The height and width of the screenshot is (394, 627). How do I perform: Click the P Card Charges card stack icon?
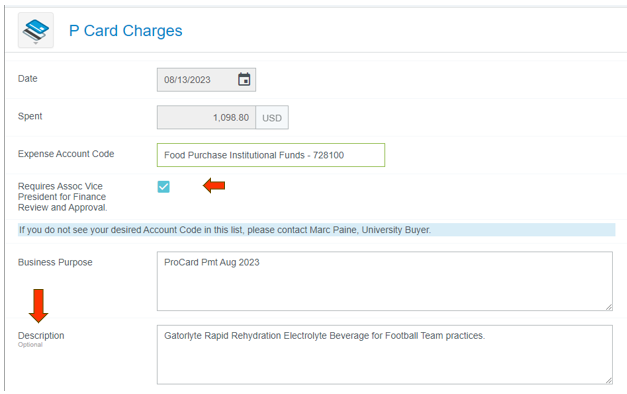(36, 30)
